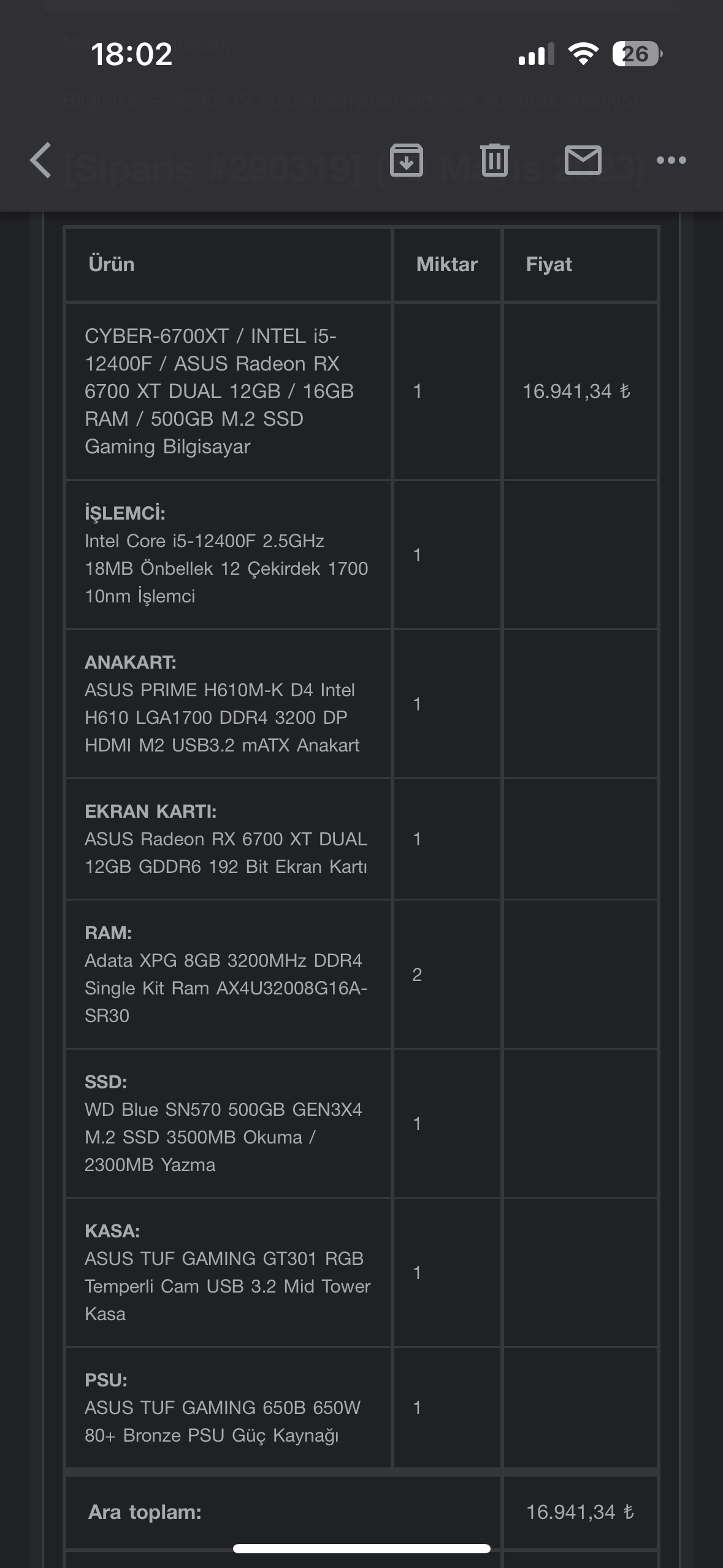Image resolution: width=723 pixels, height=1568 pixels.
Task: Open the three-dot more options menu
Action: click(x=671, y=160)
